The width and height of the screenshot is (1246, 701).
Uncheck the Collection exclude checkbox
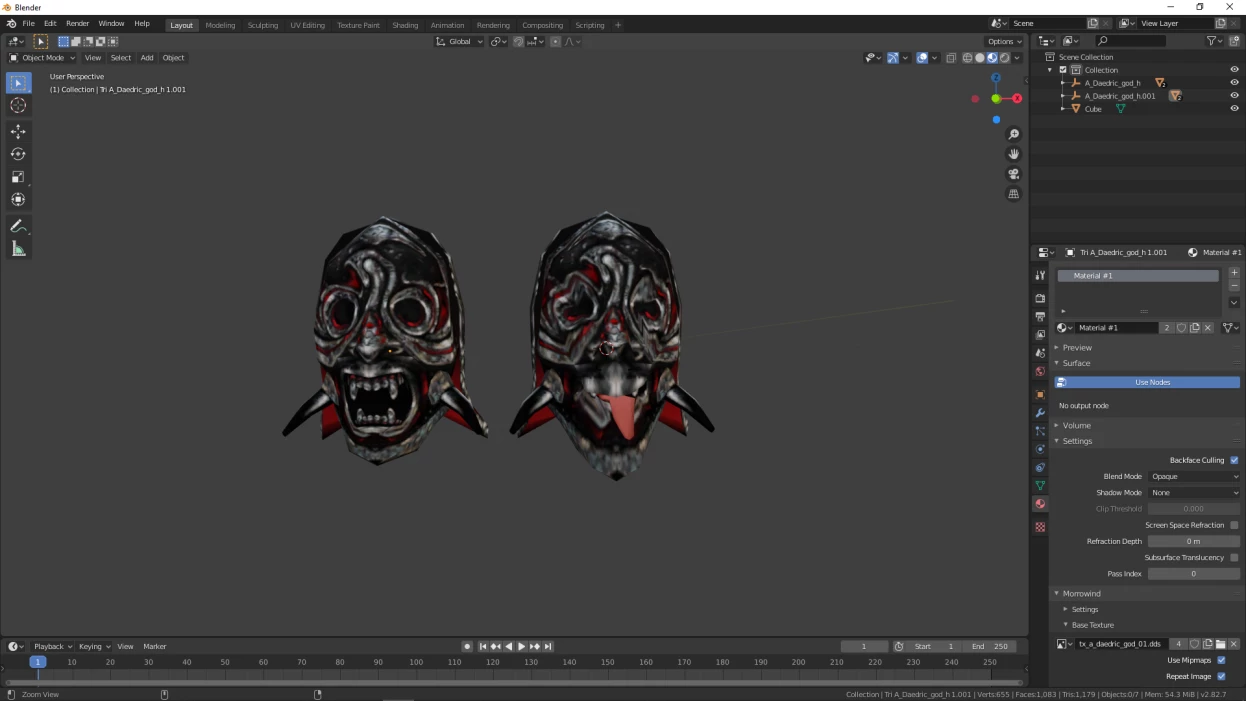coord(1063,70)
